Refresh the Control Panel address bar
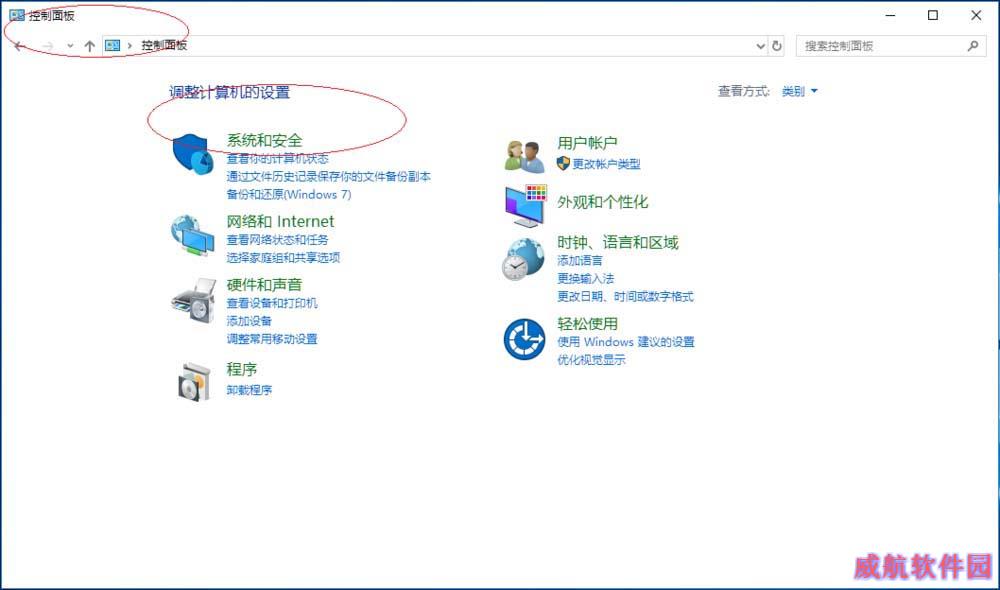Screen dimensions: 1000x590 tap(777, 46)
